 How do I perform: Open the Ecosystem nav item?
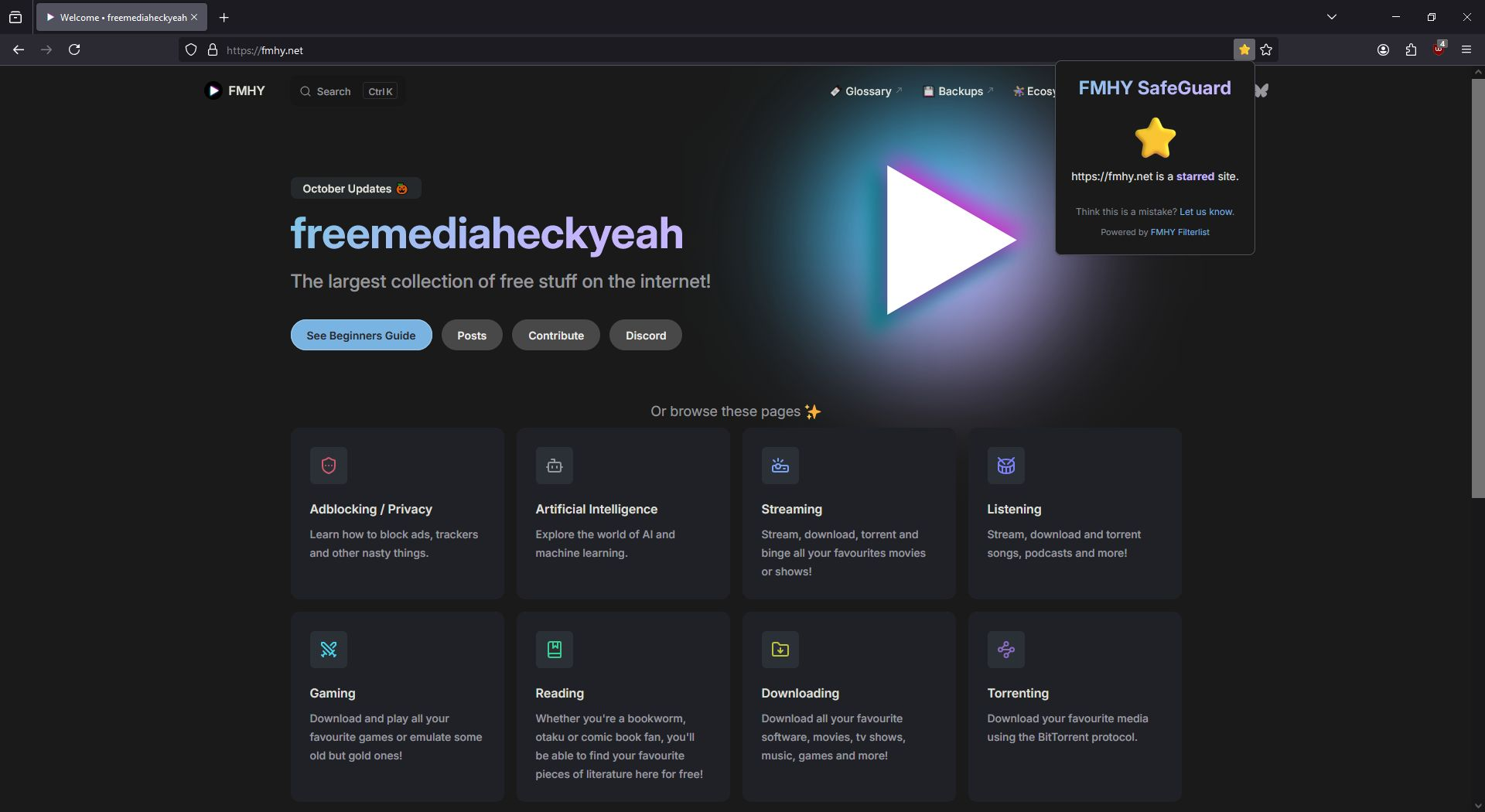[x=1035, y=91]
